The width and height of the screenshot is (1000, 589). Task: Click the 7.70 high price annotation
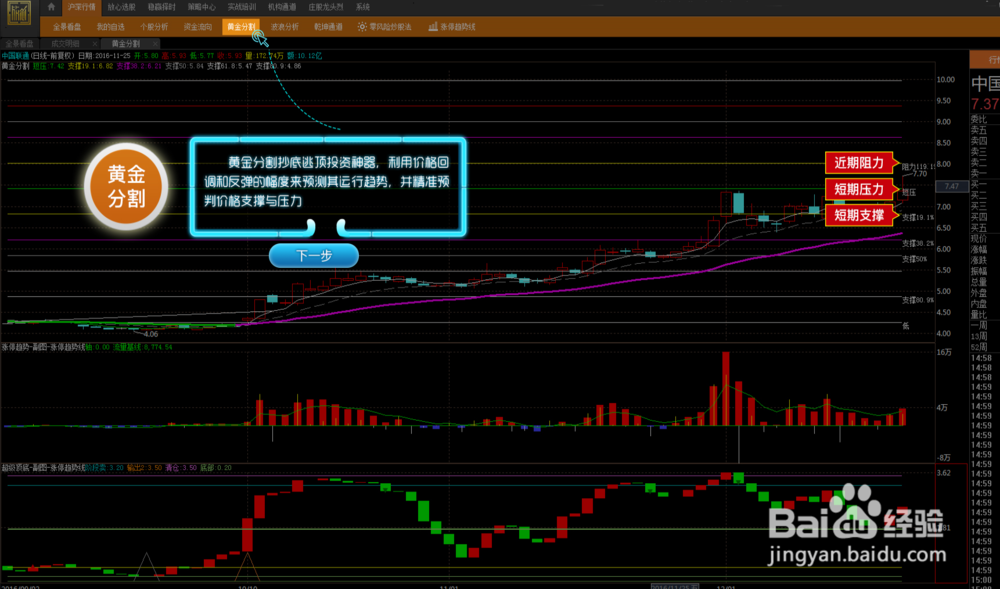pyautogui.click(x=920, y=173)
